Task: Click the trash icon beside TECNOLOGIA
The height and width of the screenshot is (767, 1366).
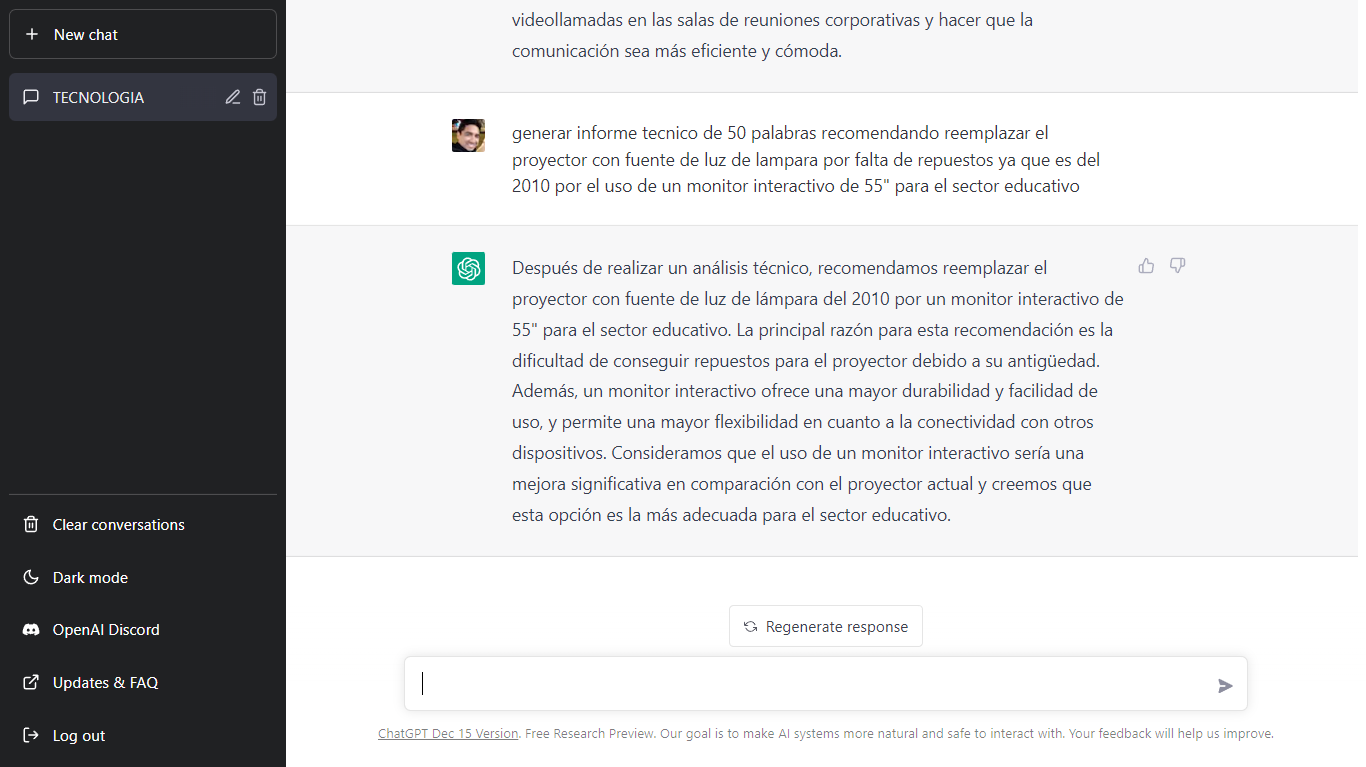Action: pyautogui.click(x=260, y=97)
